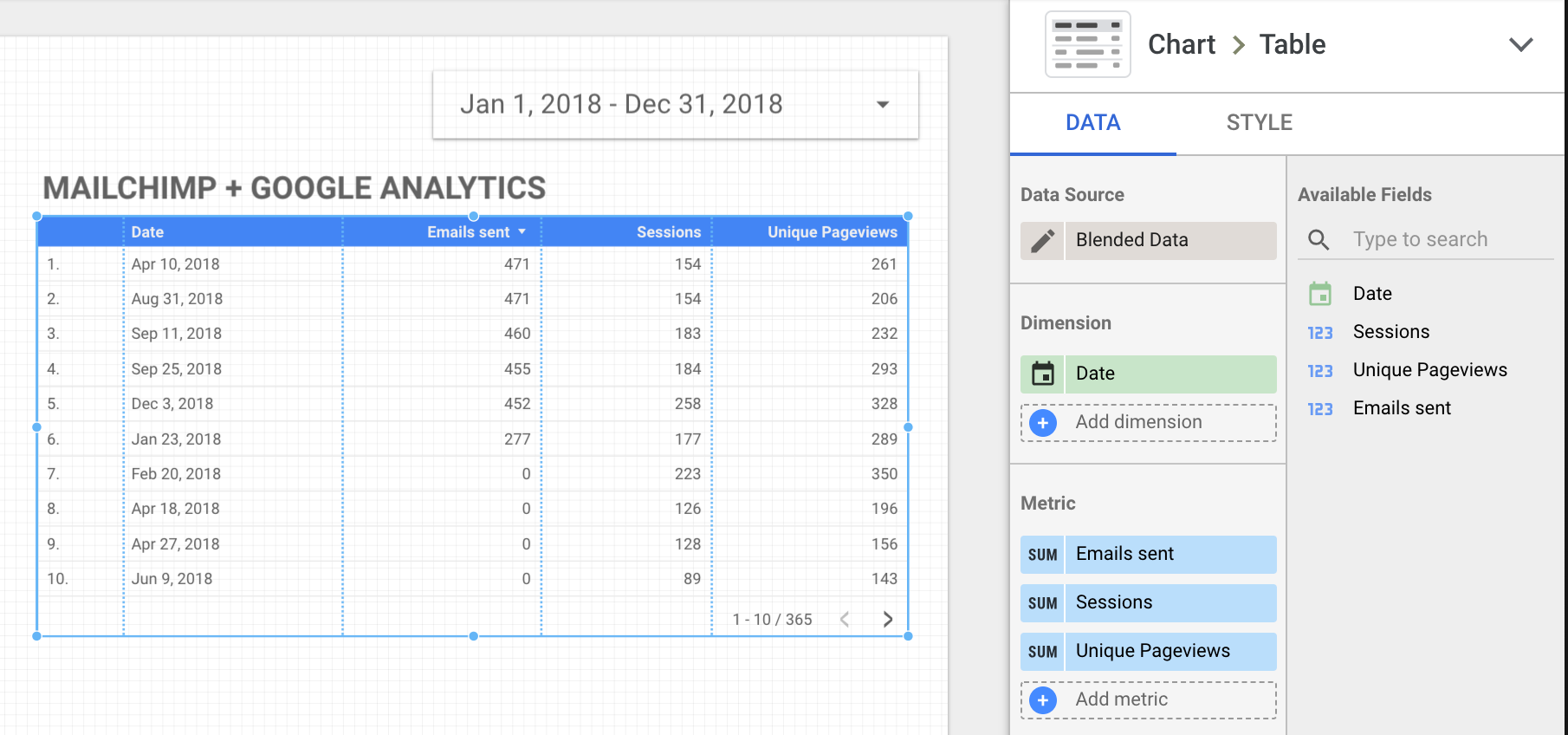Go to next table page arrow

tap(887, 619)
